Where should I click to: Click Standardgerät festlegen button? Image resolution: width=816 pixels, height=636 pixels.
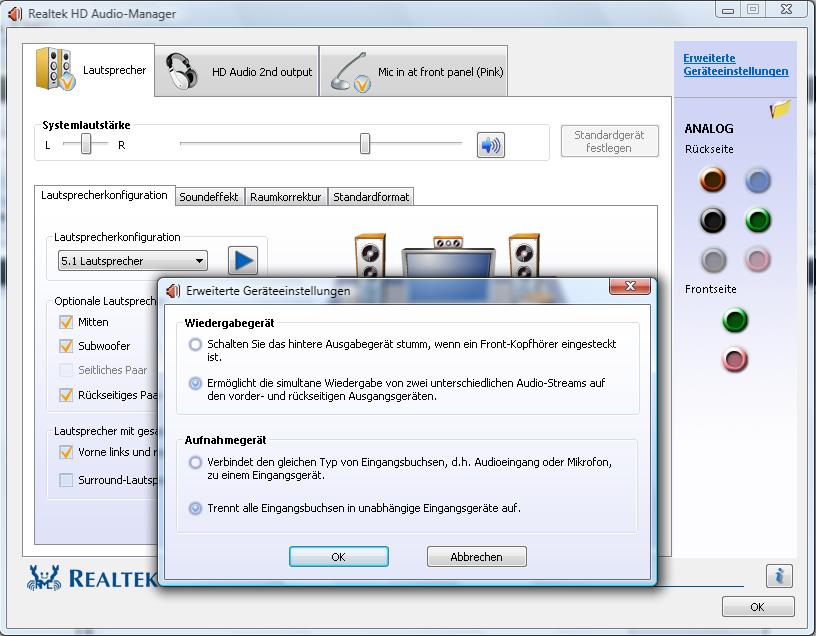point(609,141)
